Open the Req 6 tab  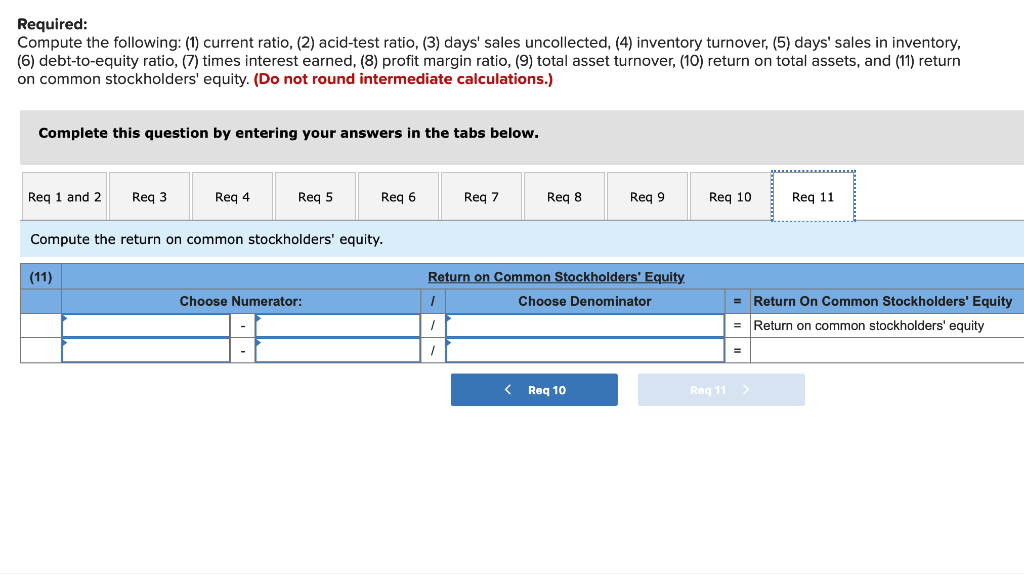point(398,196)
